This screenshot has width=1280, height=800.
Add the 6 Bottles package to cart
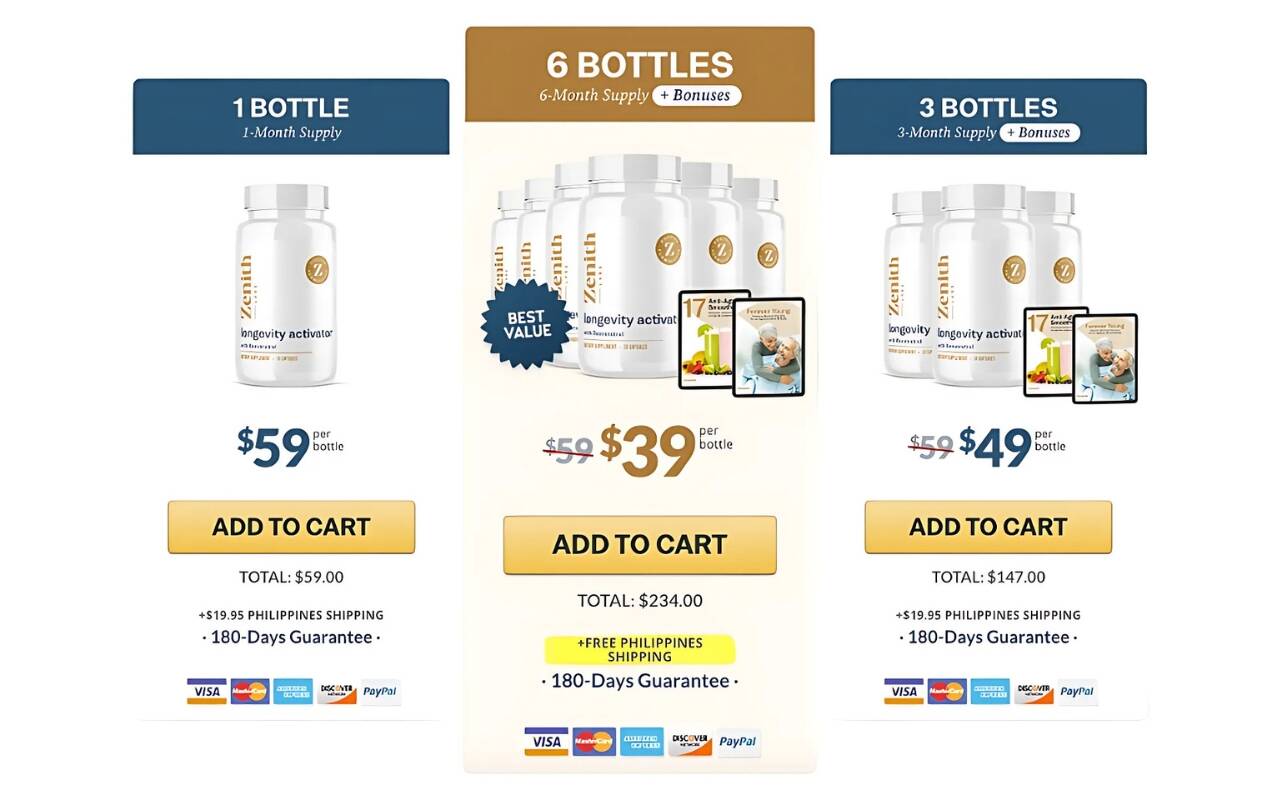tap(640, 545)
